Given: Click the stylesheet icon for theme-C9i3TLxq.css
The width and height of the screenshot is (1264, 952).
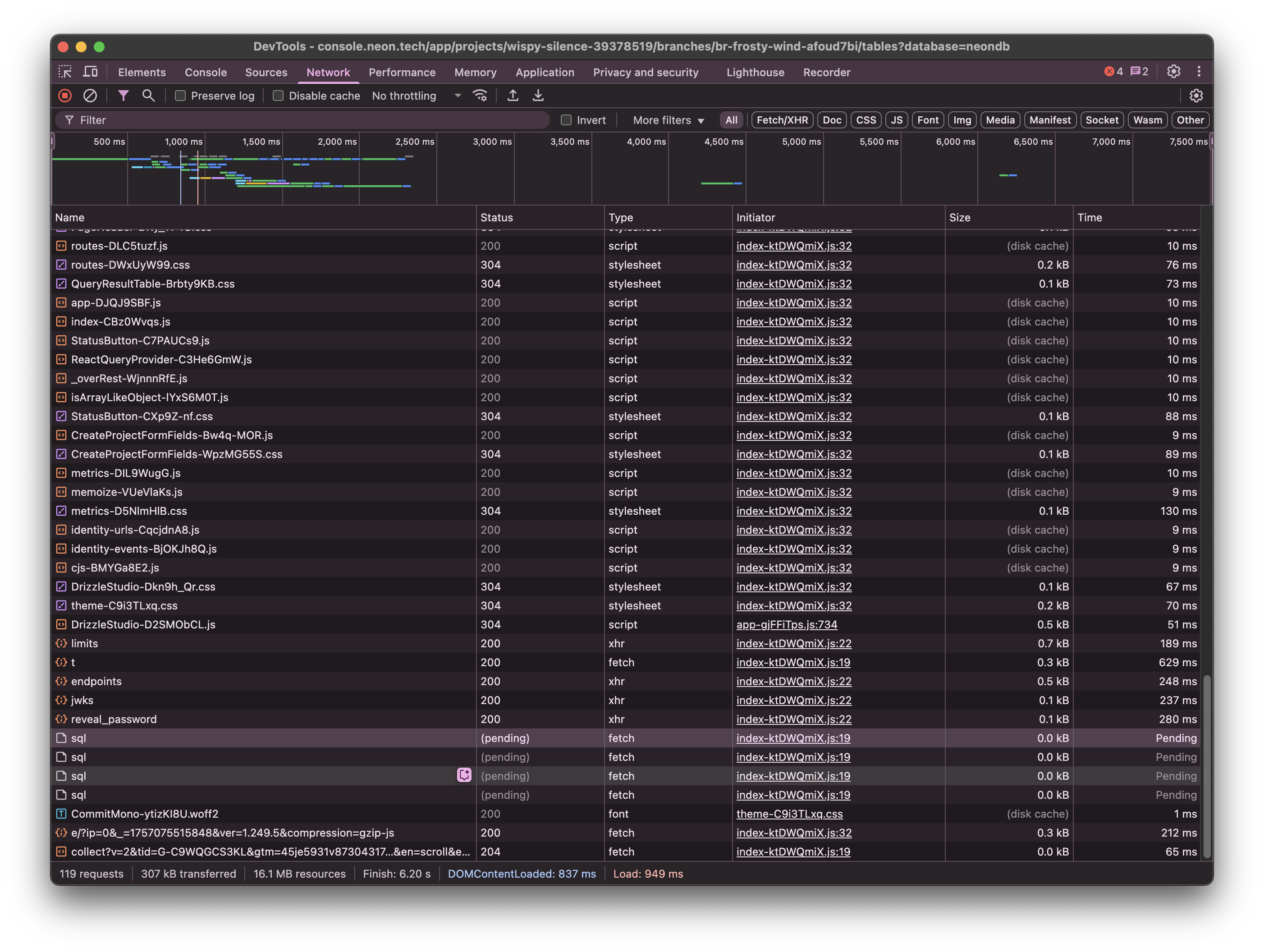Looking at the screenshot, I should click(61, 605).
